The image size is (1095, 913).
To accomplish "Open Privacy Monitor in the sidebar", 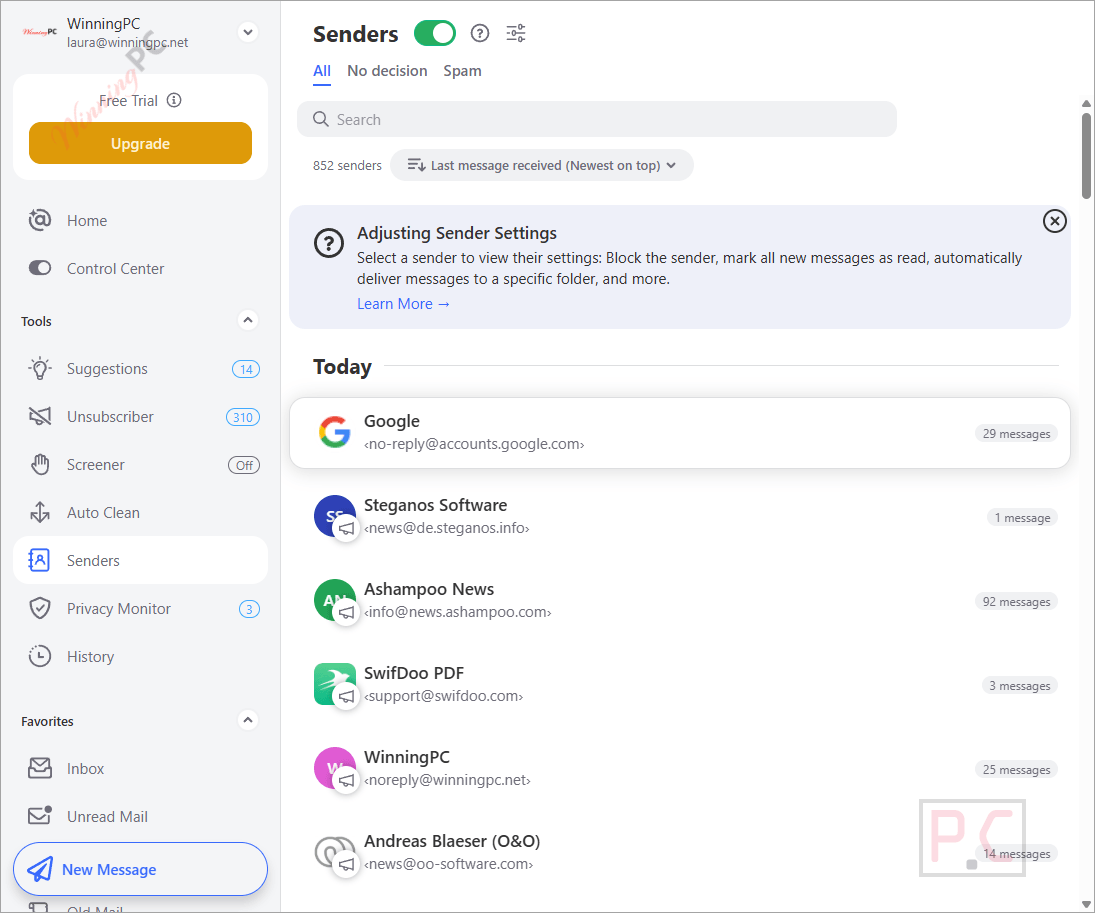I will pyautogui.click(x=140, y=609).
